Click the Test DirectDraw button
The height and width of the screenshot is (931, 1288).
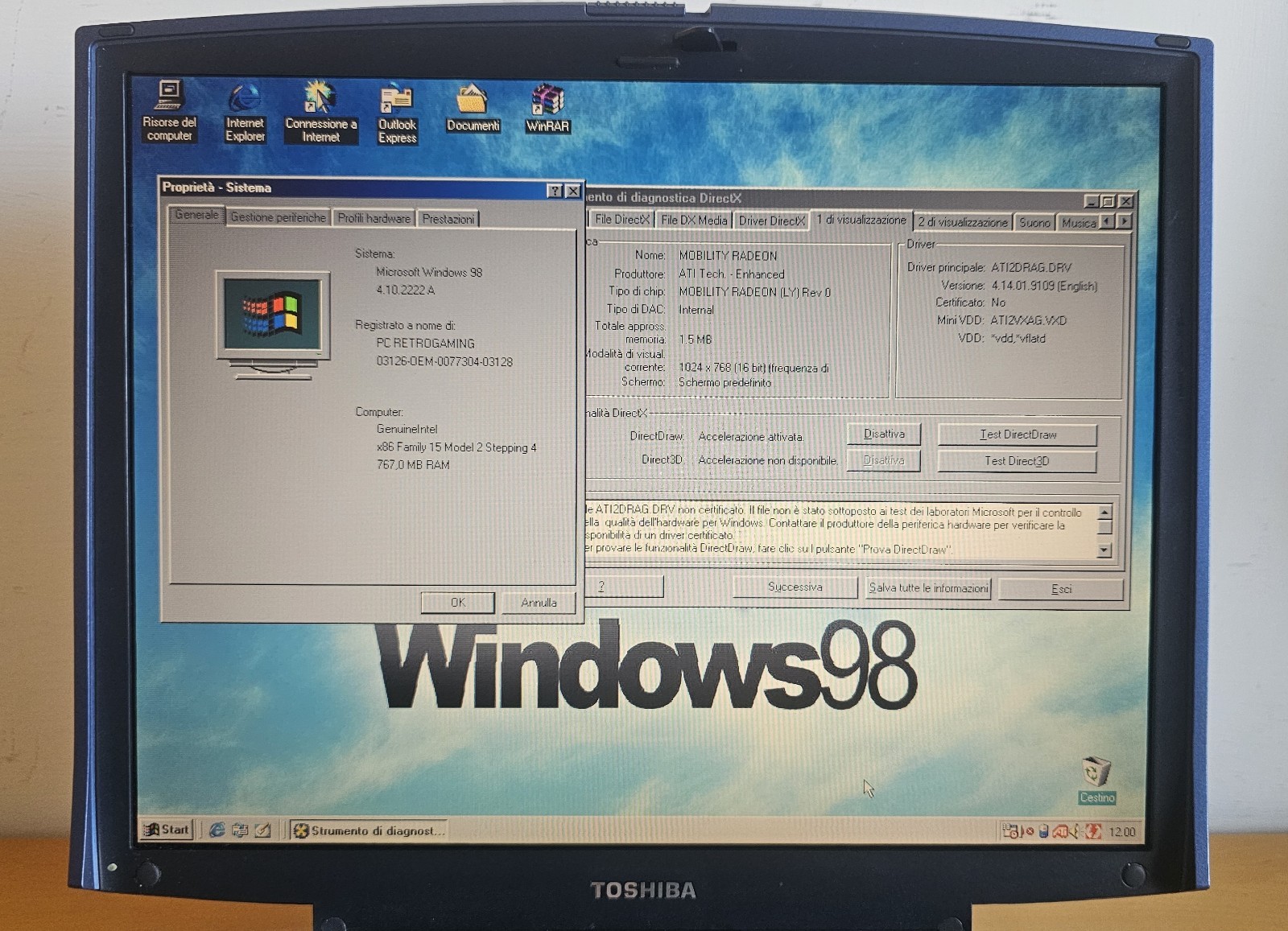[x=1018, y=435]
